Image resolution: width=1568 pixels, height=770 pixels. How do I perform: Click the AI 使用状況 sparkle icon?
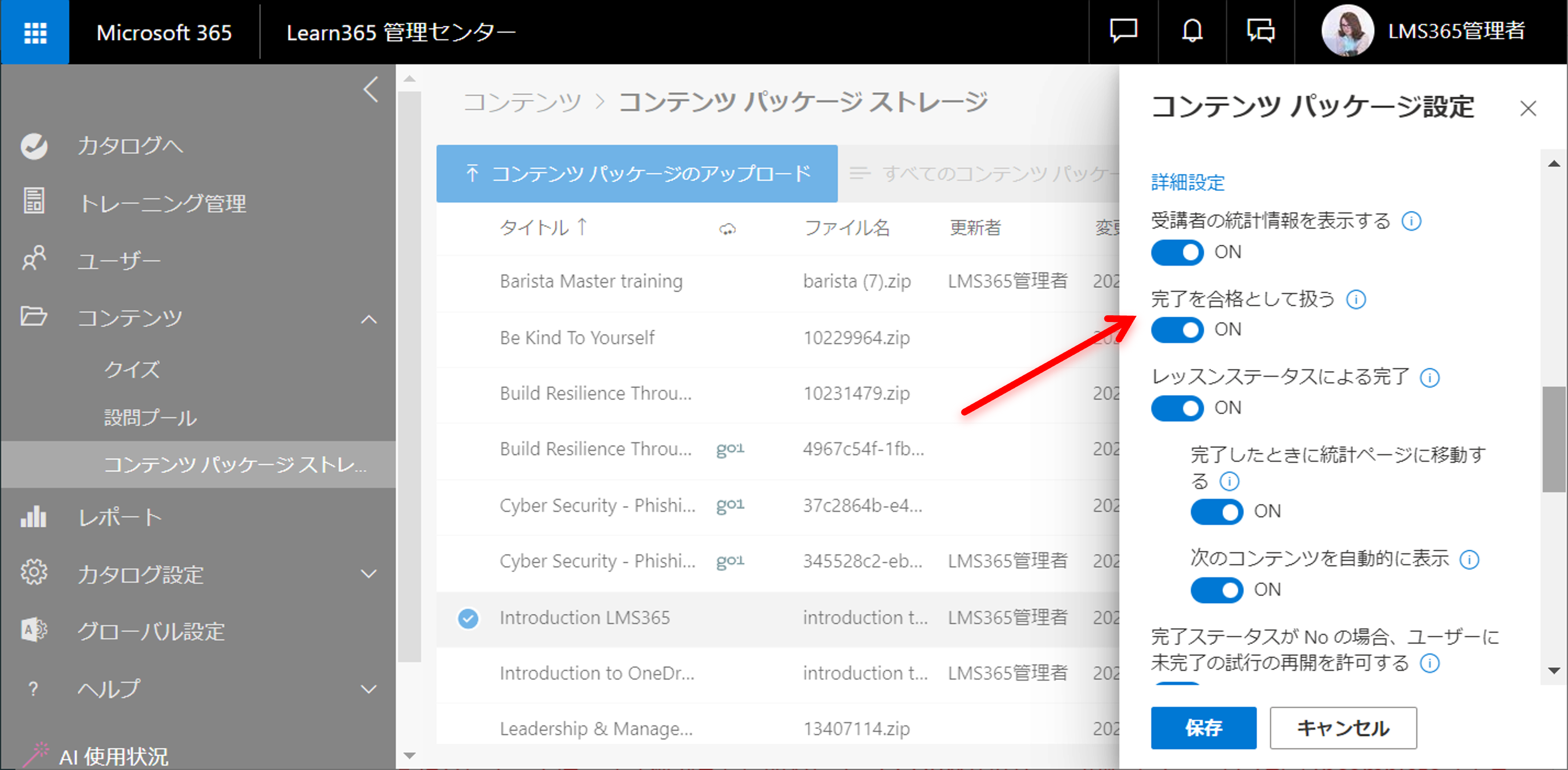(37, 755)
